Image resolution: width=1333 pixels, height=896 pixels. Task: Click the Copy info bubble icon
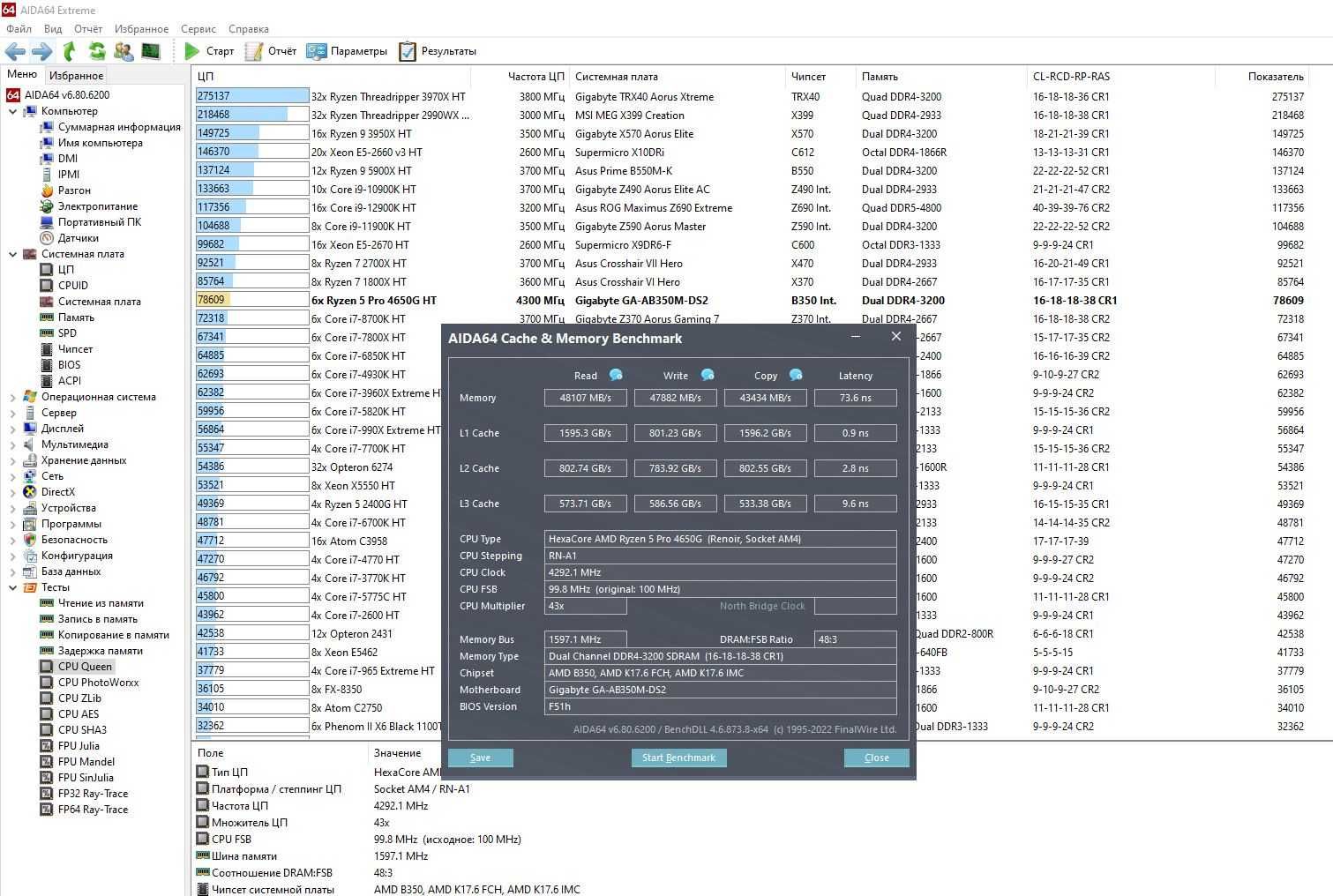point(796,375)
